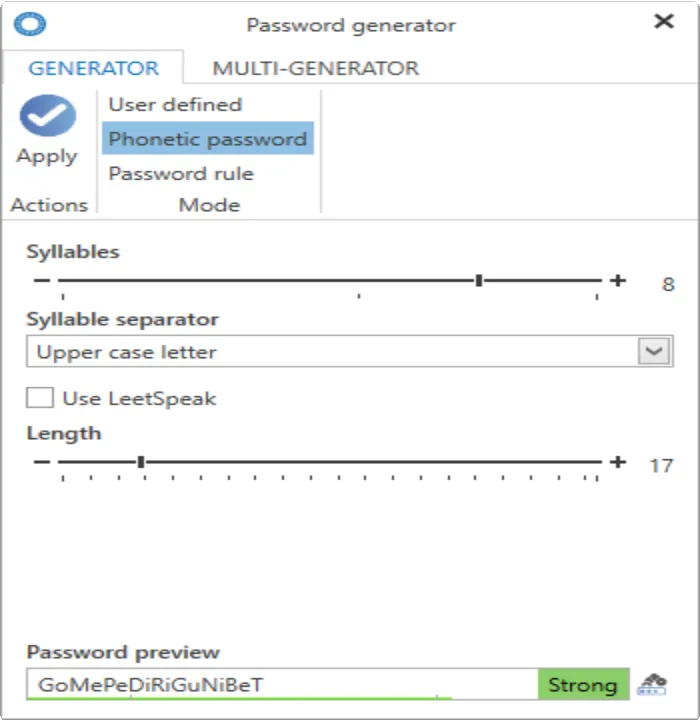Click the Upper case letter combo box
The image size is (700, 720).
pos(350,351)
